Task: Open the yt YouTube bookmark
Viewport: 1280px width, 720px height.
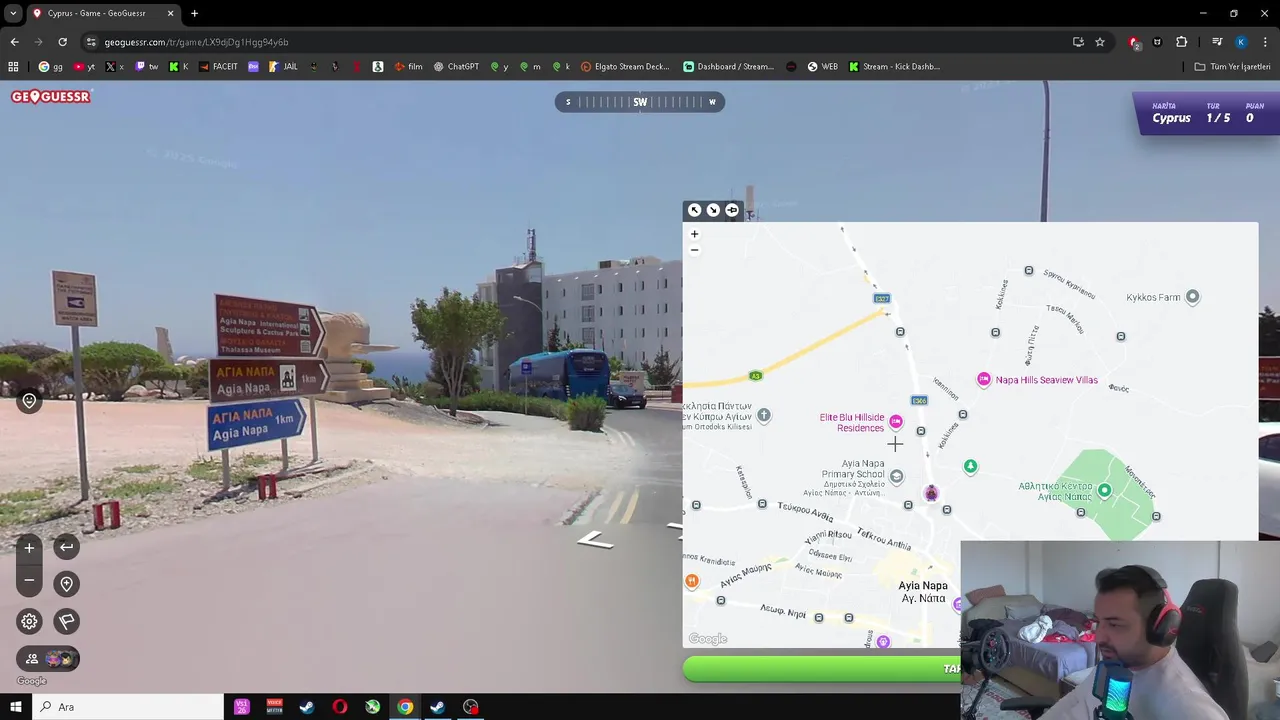Action: tap(84, 67)
